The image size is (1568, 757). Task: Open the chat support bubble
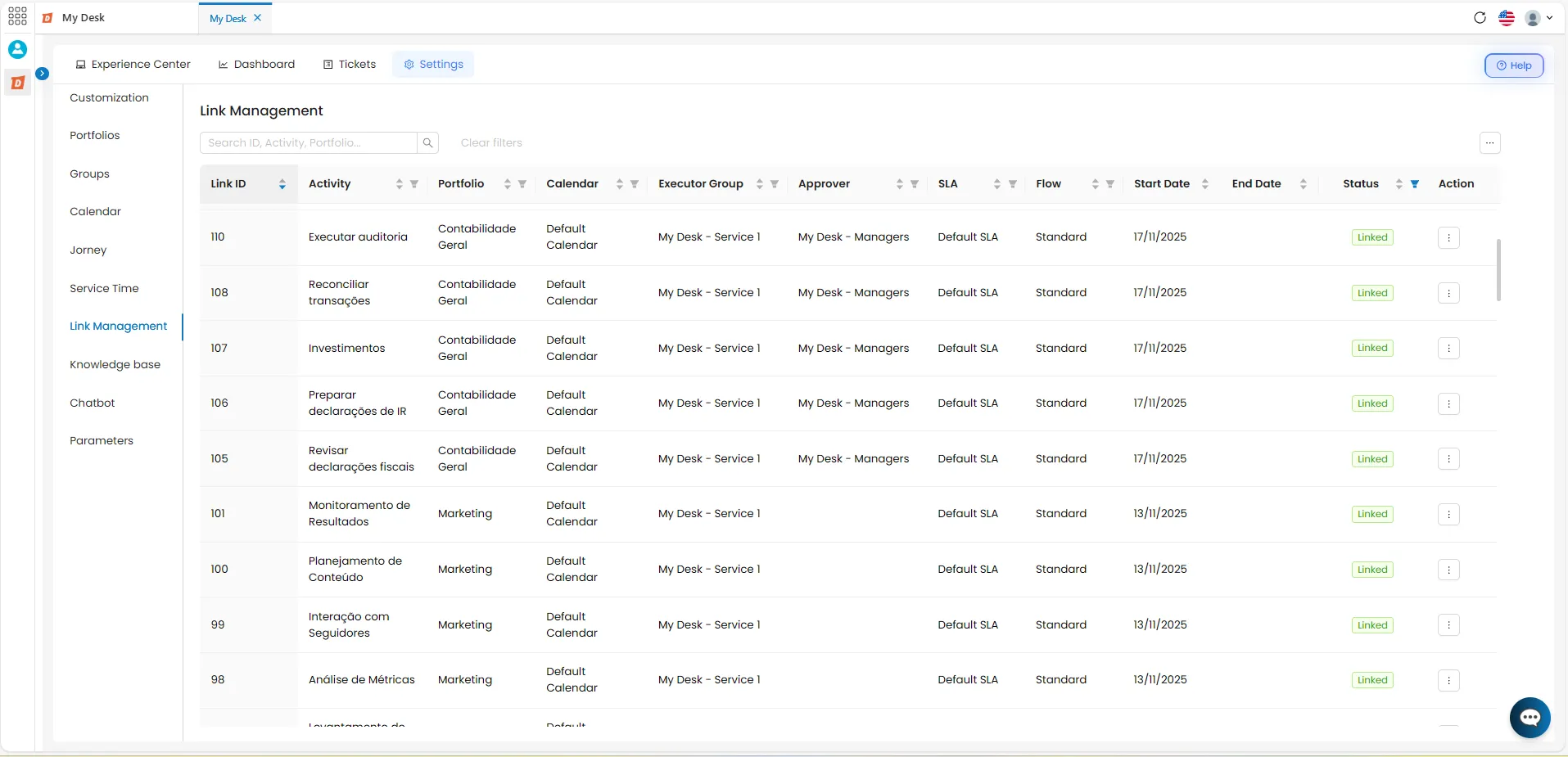[1530, 718]
